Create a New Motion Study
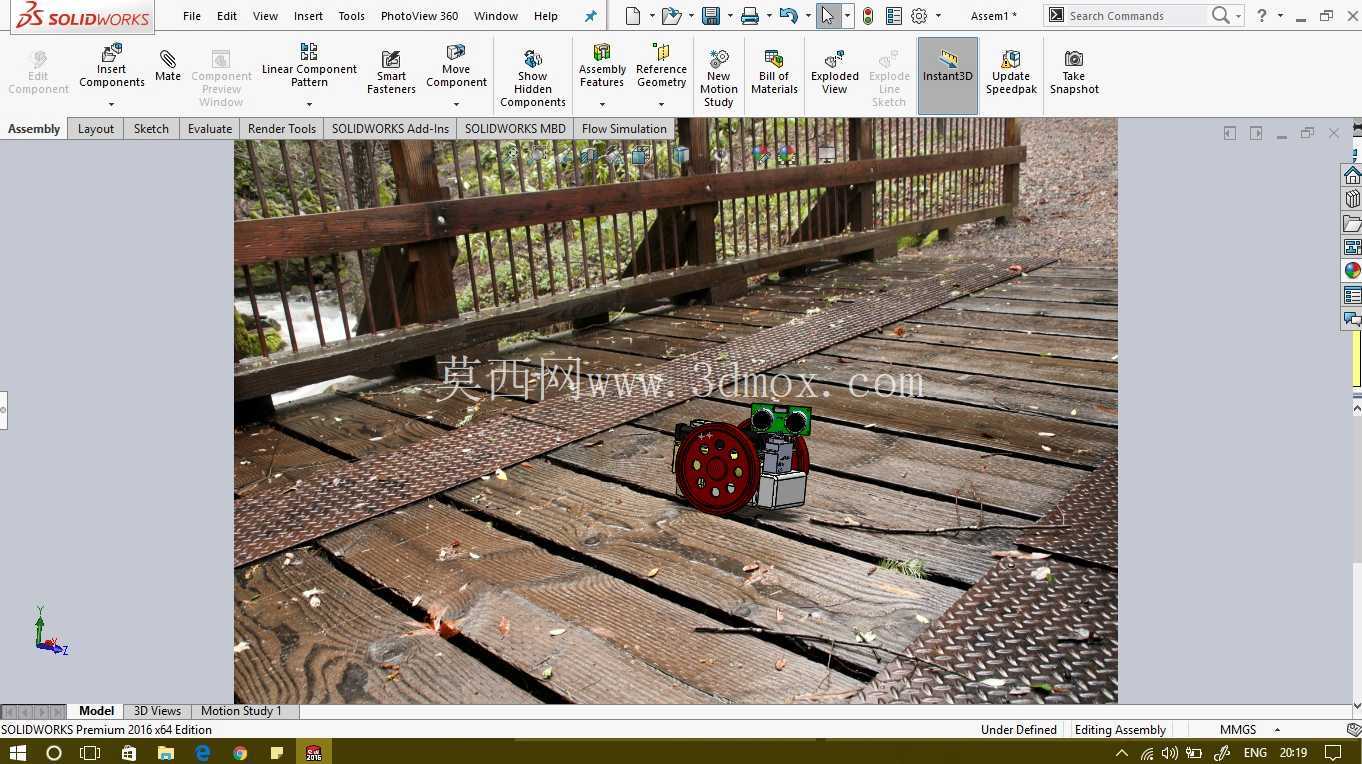This screenshot has width=1362, height=764. [718, 78]
